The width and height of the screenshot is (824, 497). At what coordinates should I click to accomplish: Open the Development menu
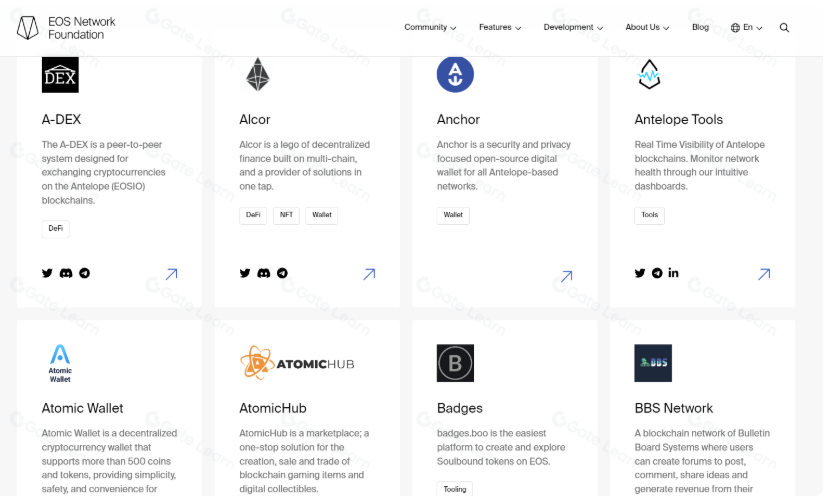coord(573,28)
